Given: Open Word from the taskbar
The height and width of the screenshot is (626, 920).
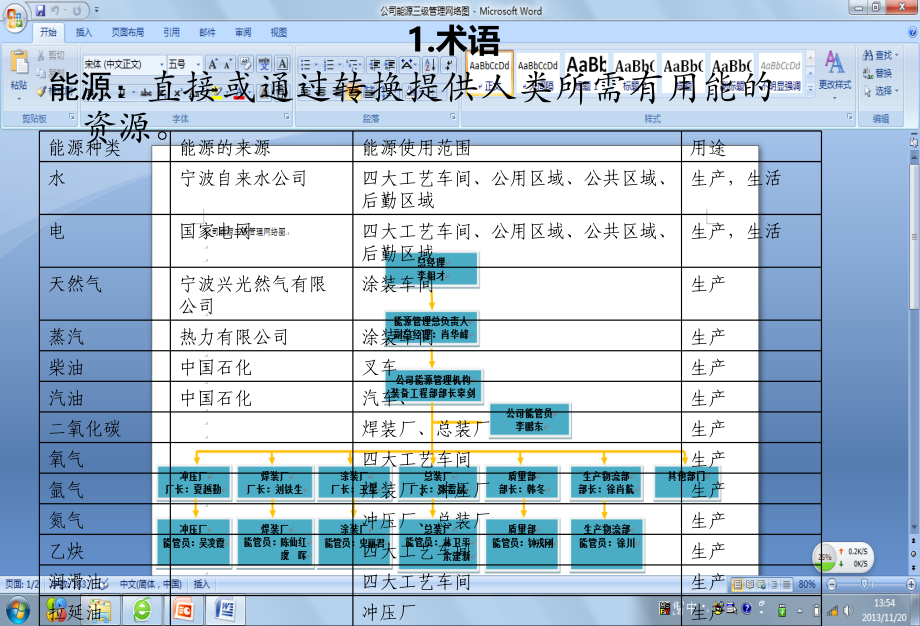Looking at the screenshot, I should [226, 610].
